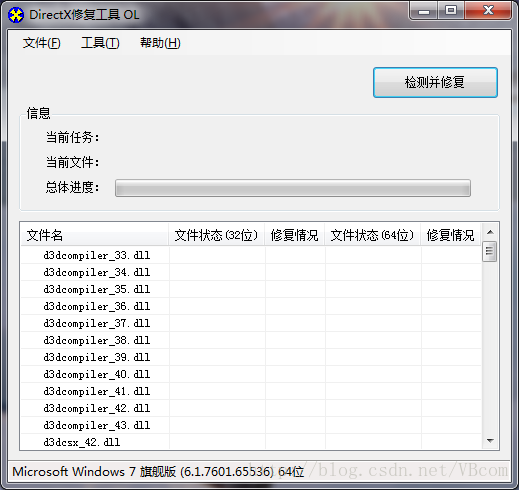This screenshot has height=490, width=520.
Task: Close the DirectX repair tool window
Action: coord(488,11)
